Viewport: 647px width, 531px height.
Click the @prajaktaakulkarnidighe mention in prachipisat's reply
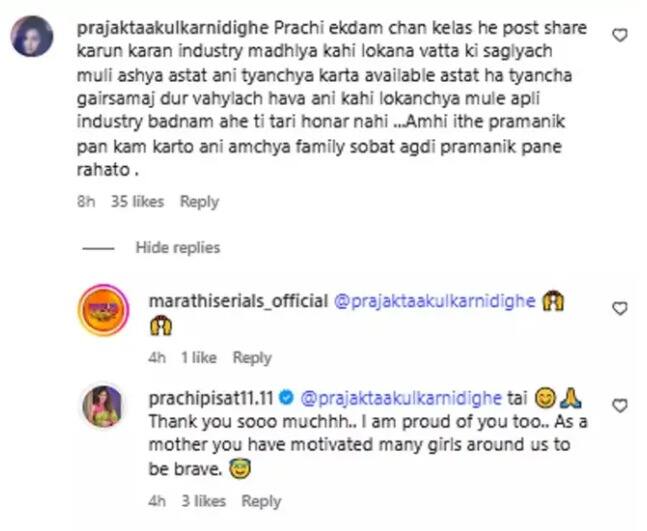(401, 399)
